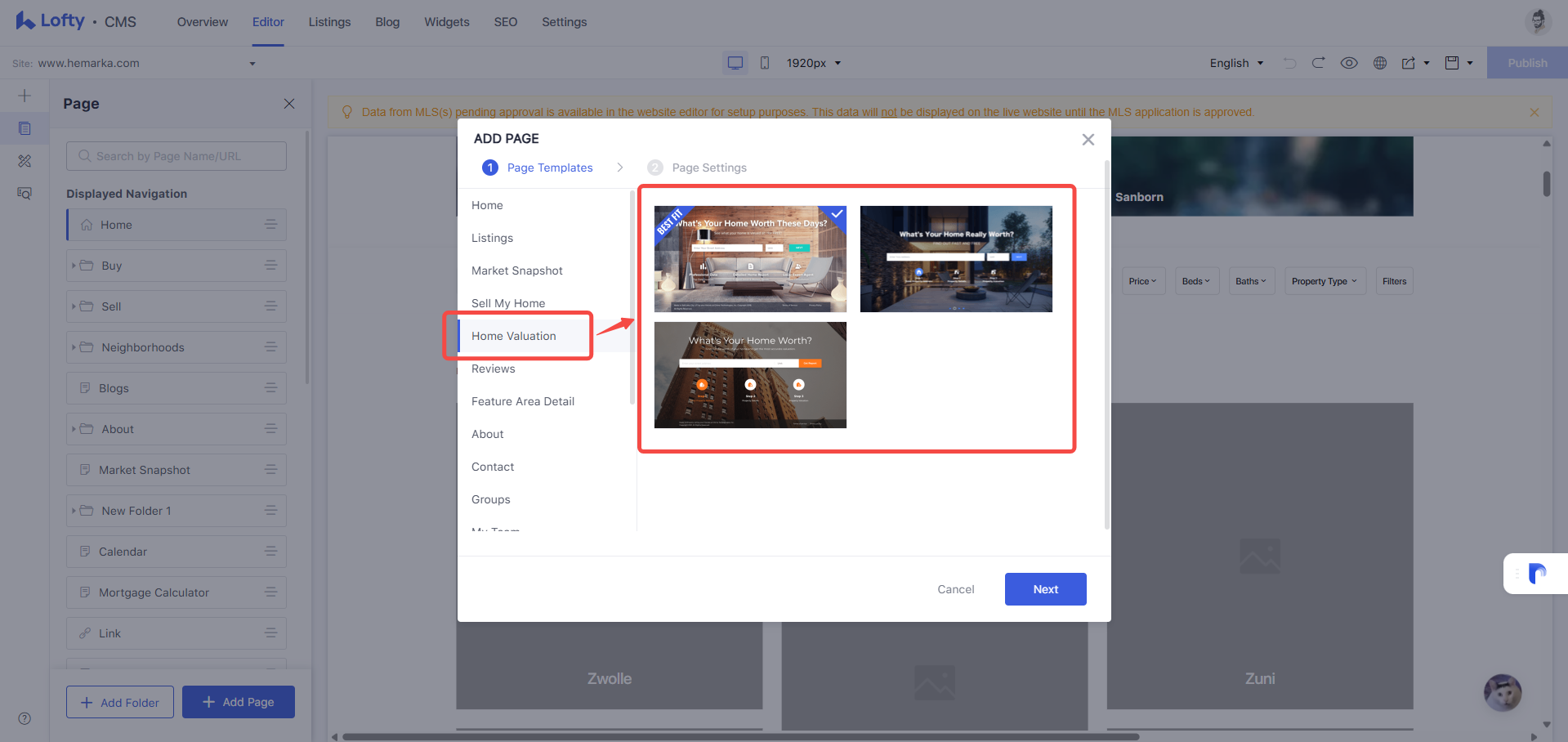
Task: Select Reviews template category
Action: 493,369
